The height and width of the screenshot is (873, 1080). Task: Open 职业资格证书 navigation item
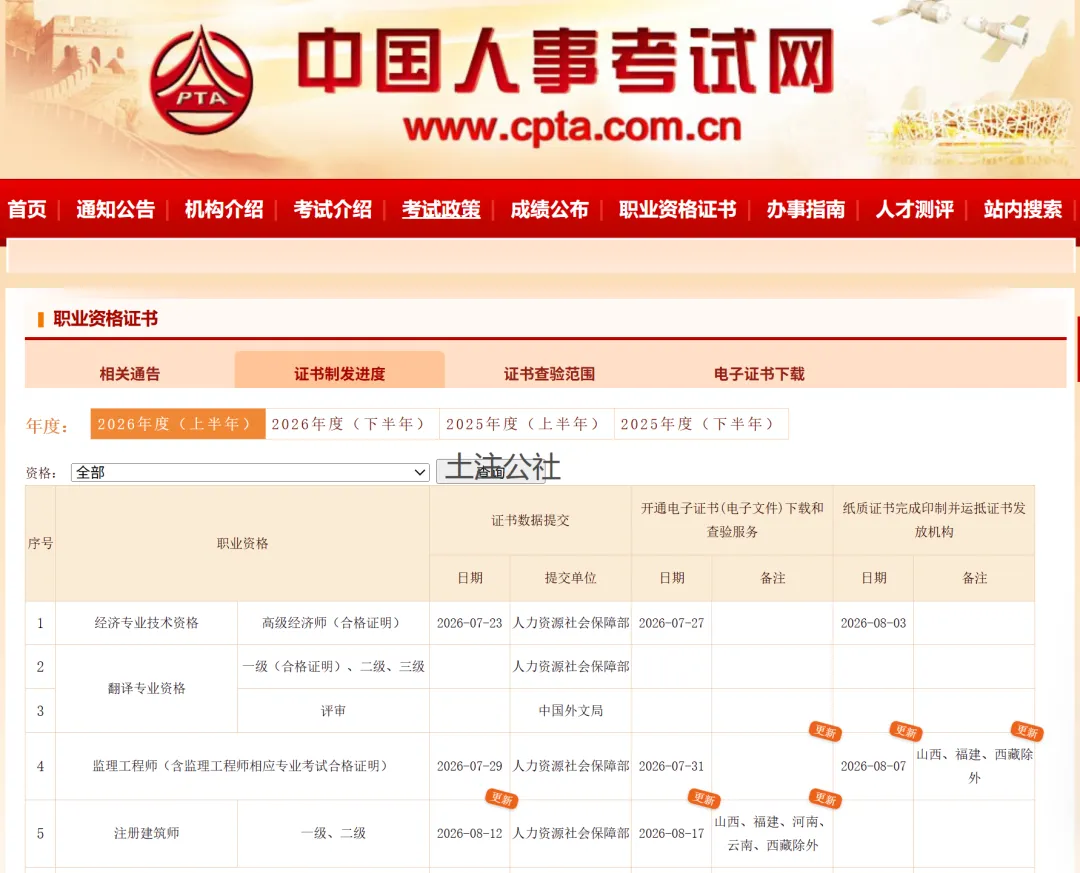coord(678,209)
